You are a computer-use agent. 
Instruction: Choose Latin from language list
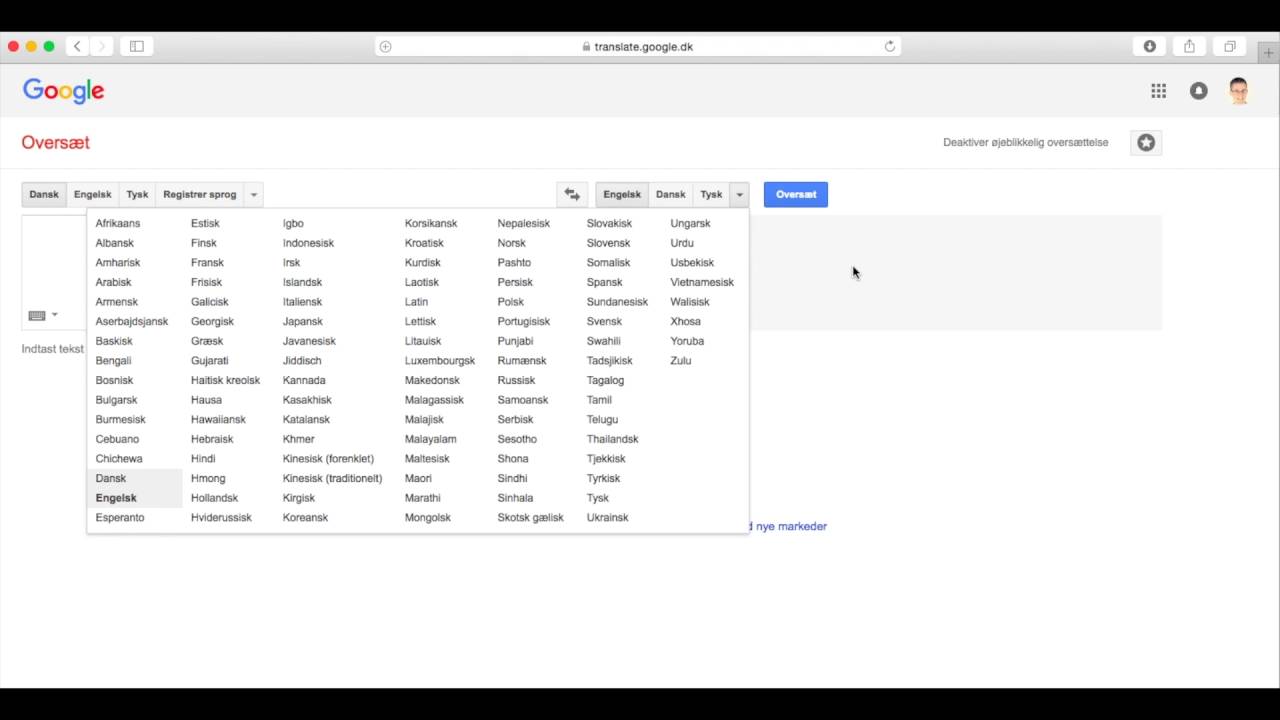[x=416, y=301]
